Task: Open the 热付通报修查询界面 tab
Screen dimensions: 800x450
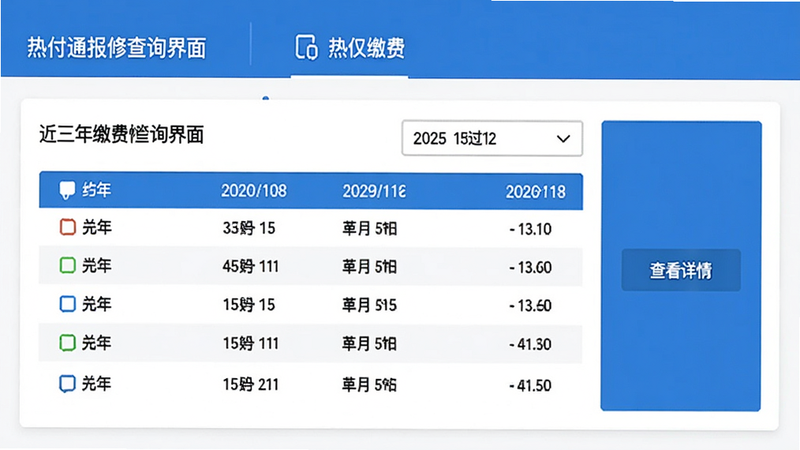Action: (116, 48)
